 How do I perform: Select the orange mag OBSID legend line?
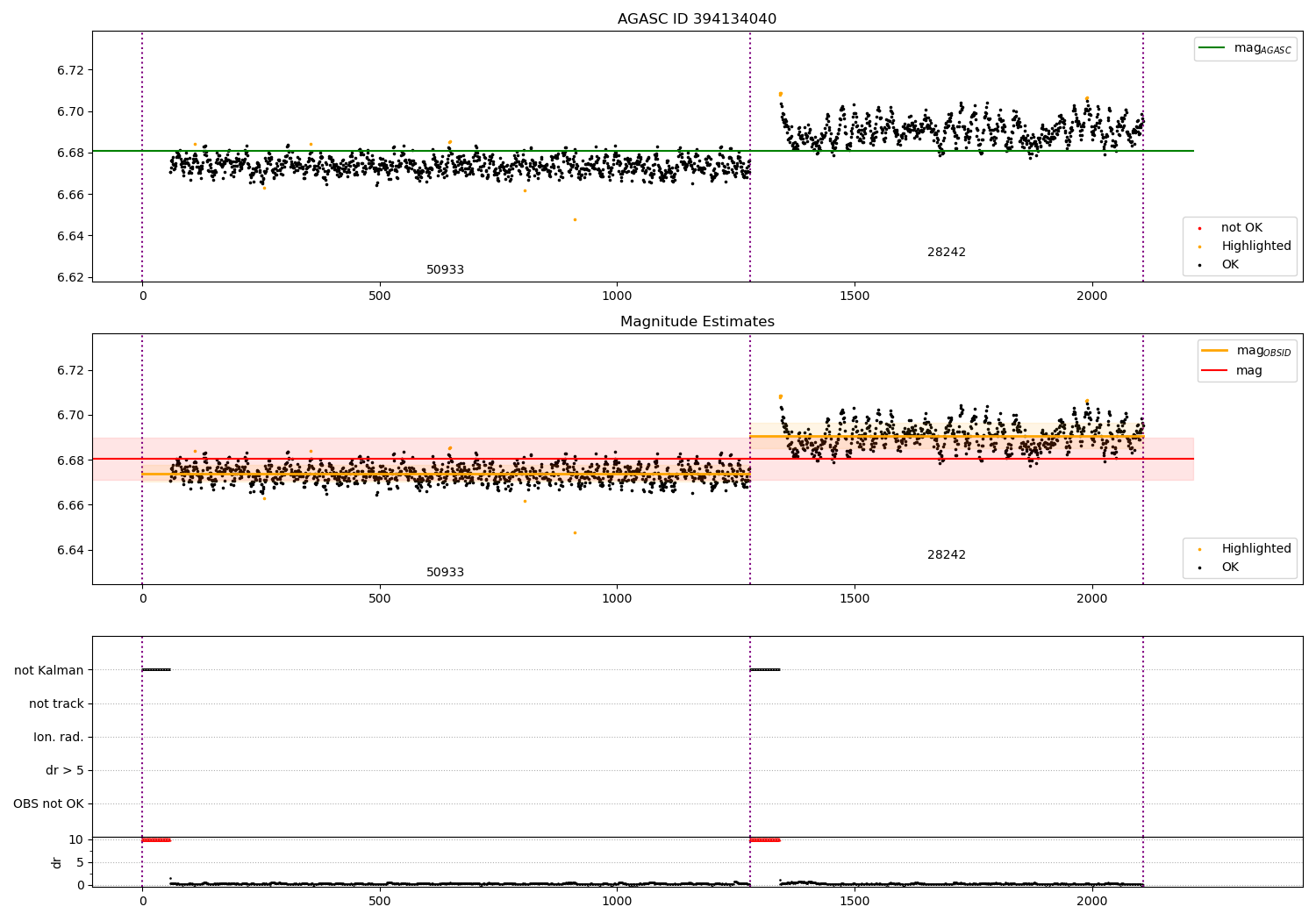point(1214,351)
